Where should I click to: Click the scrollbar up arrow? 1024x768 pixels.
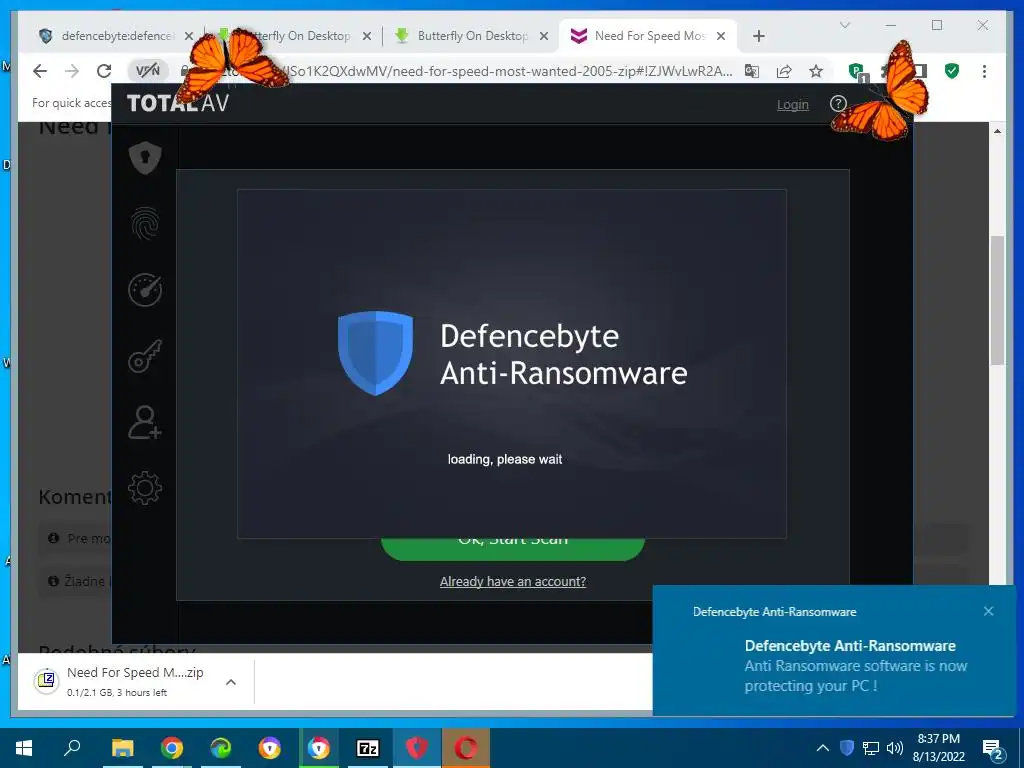pyautogui.click(x=997, y=131)
